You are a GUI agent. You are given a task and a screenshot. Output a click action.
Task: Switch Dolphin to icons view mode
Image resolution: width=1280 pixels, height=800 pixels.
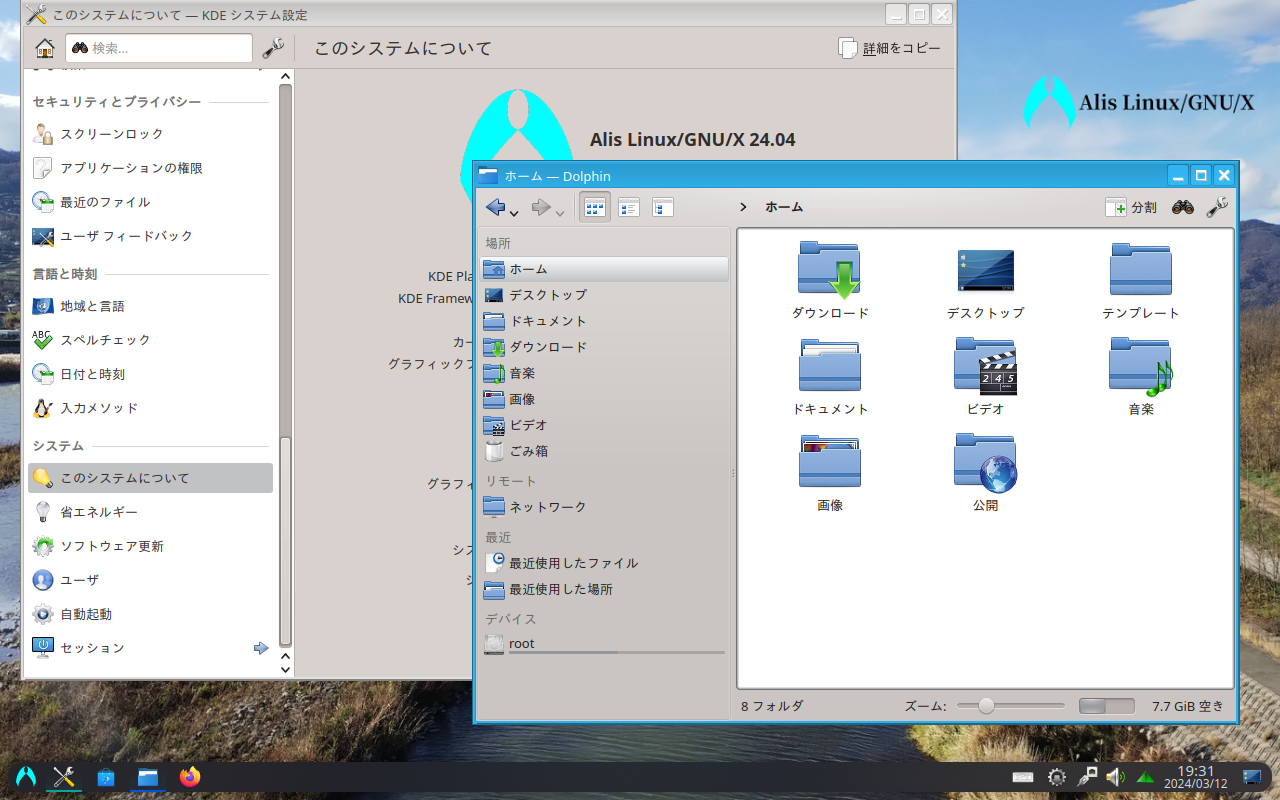(x=595, y=207)
